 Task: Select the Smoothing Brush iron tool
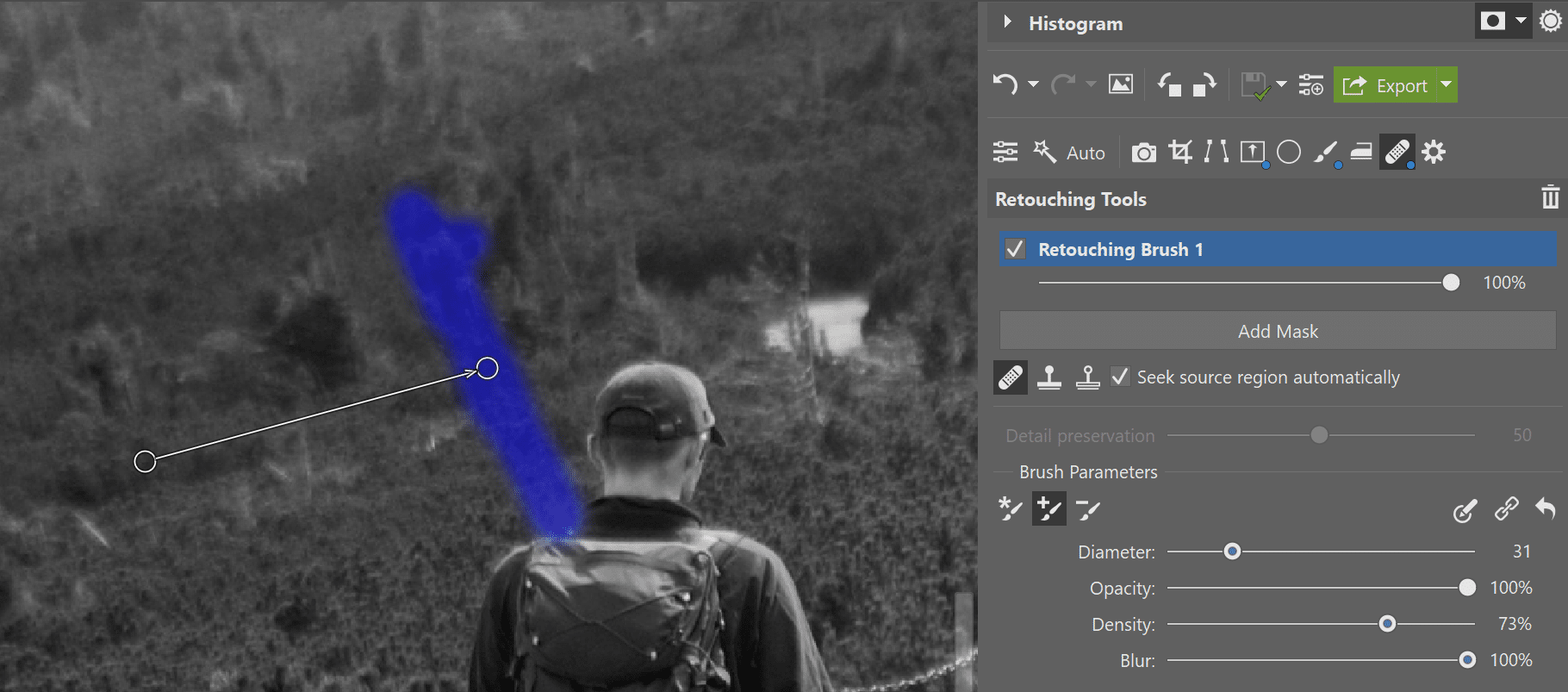(1361, 153)
